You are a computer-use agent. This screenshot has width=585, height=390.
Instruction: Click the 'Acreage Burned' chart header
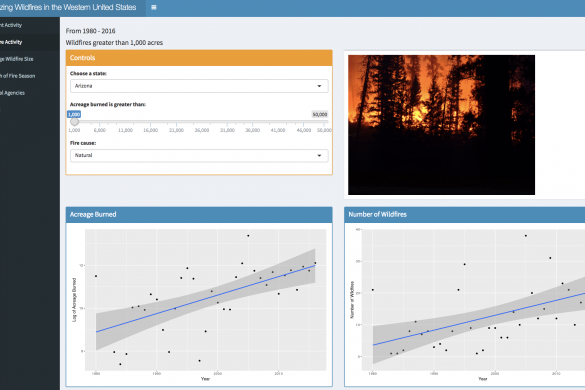coord(199,215)
